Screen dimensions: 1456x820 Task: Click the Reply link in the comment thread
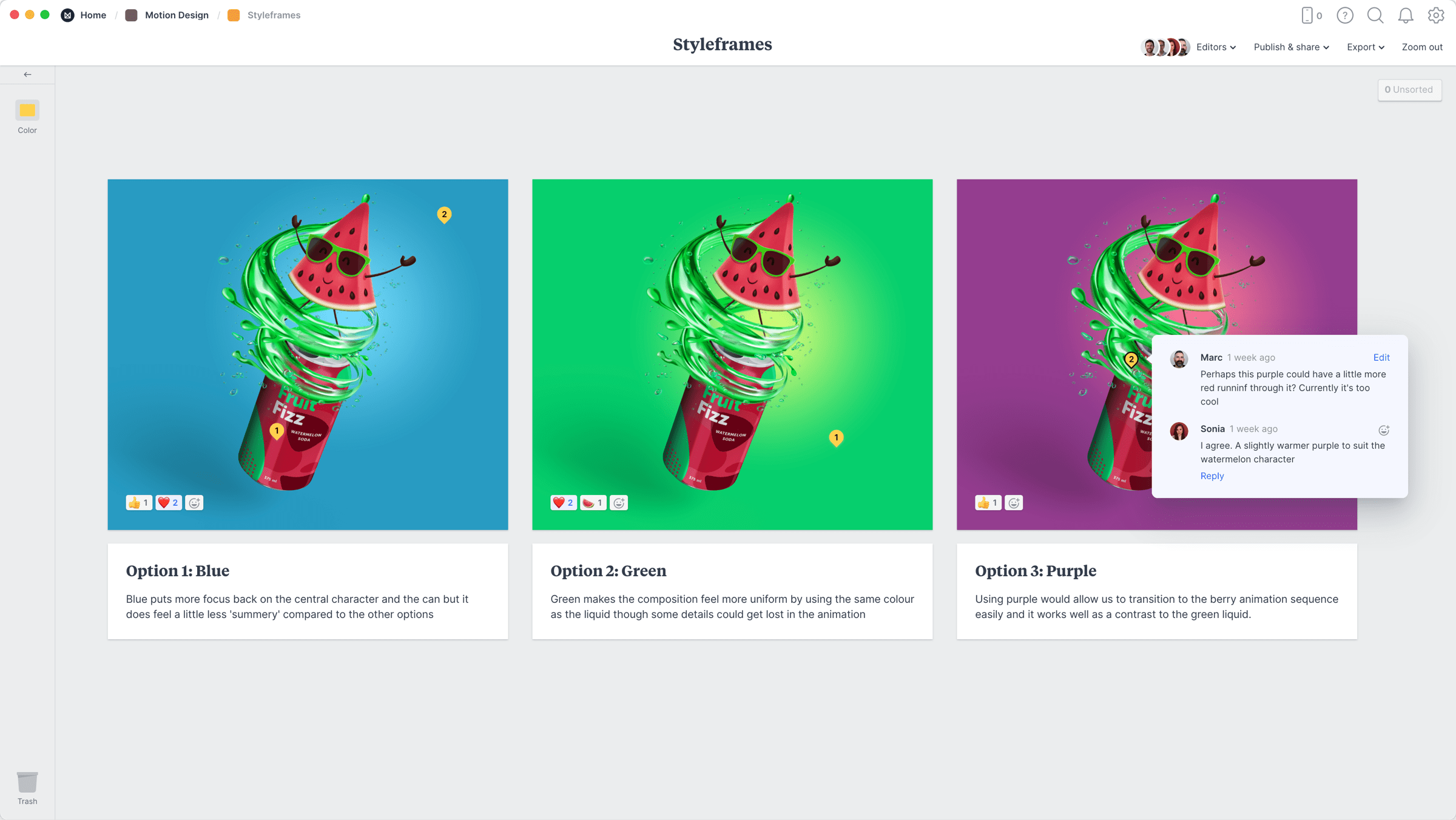(x=1212, y=476)
